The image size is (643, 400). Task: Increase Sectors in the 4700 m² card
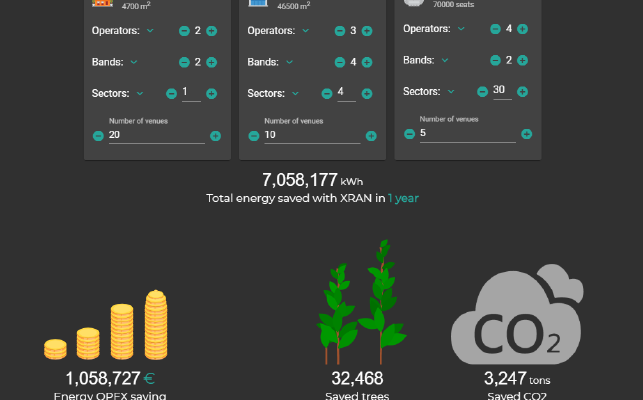pyautogui.click(x=212, y=94)
